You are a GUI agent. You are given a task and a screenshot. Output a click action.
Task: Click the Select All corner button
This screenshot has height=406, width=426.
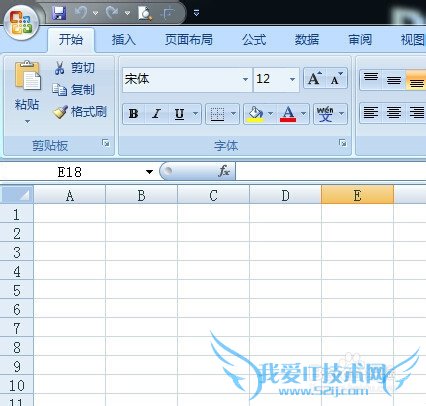point(17,195)
